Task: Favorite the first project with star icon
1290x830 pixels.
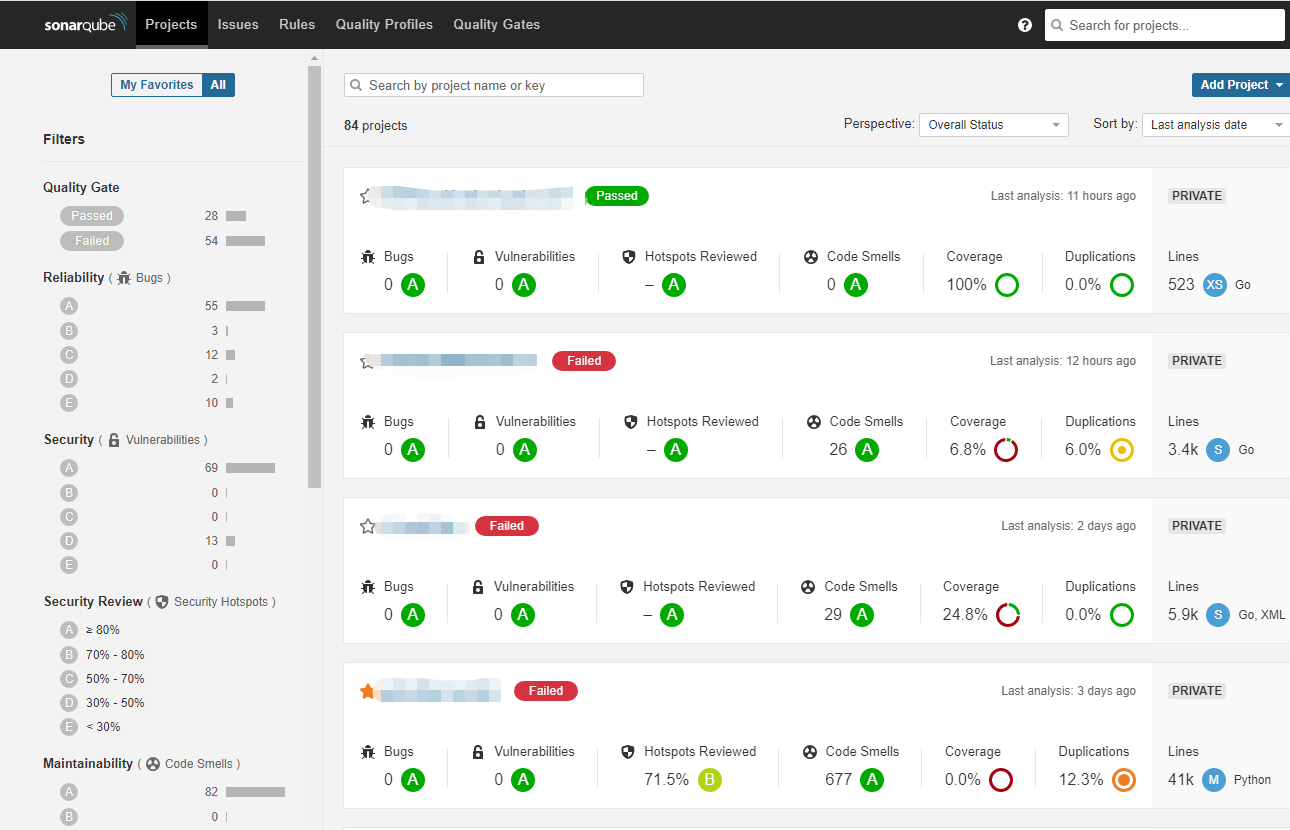Action: (x=367, y=196)
